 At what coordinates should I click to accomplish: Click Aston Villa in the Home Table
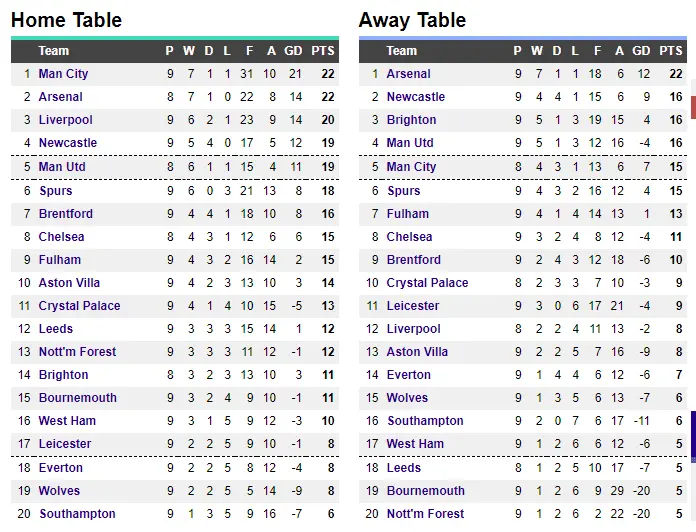(69, 283)
